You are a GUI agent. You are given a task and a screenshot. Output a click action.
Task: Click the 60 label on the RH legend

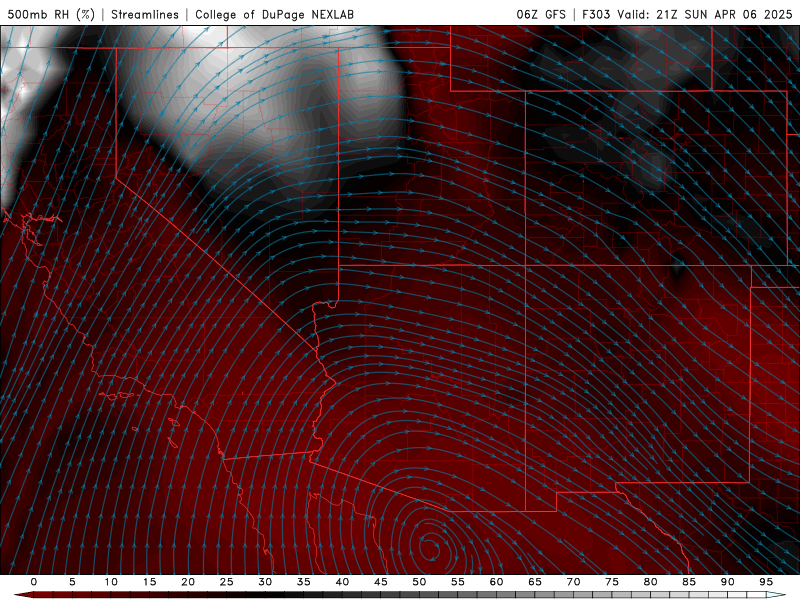(496, 582)
